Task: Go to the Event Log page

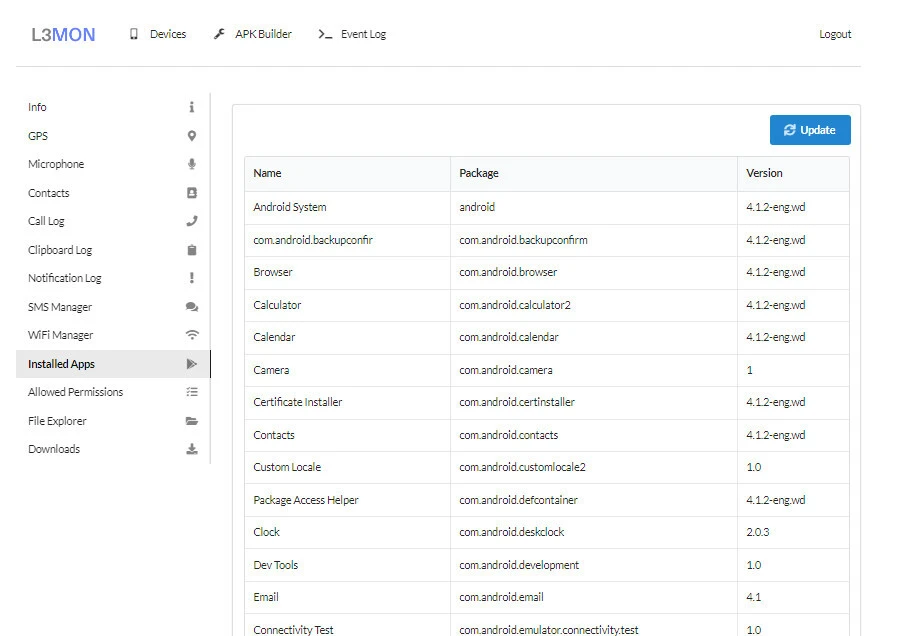Action: pos(352,34)
